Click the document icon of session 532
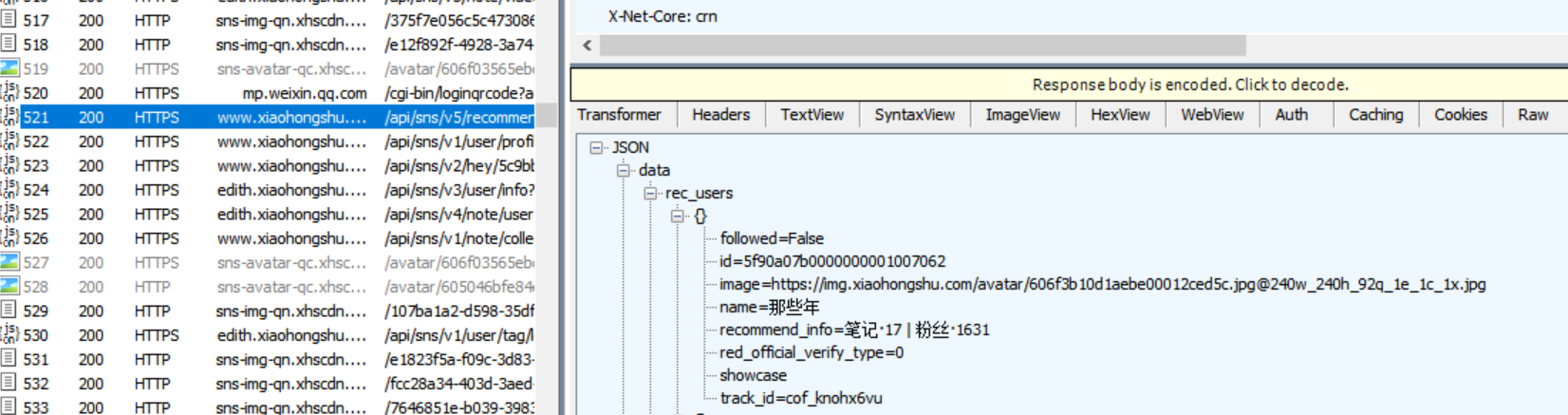This screenshot has width=1568, height=415. pos(9,383)
